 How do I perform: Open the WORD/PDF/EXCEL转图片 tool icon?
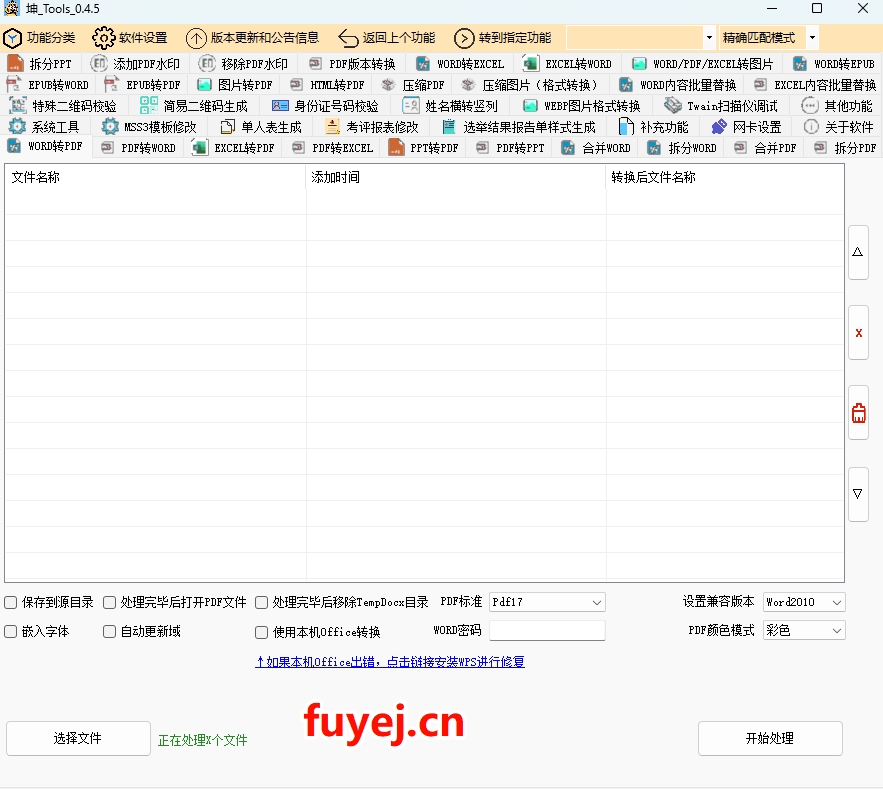click(639, 64)
